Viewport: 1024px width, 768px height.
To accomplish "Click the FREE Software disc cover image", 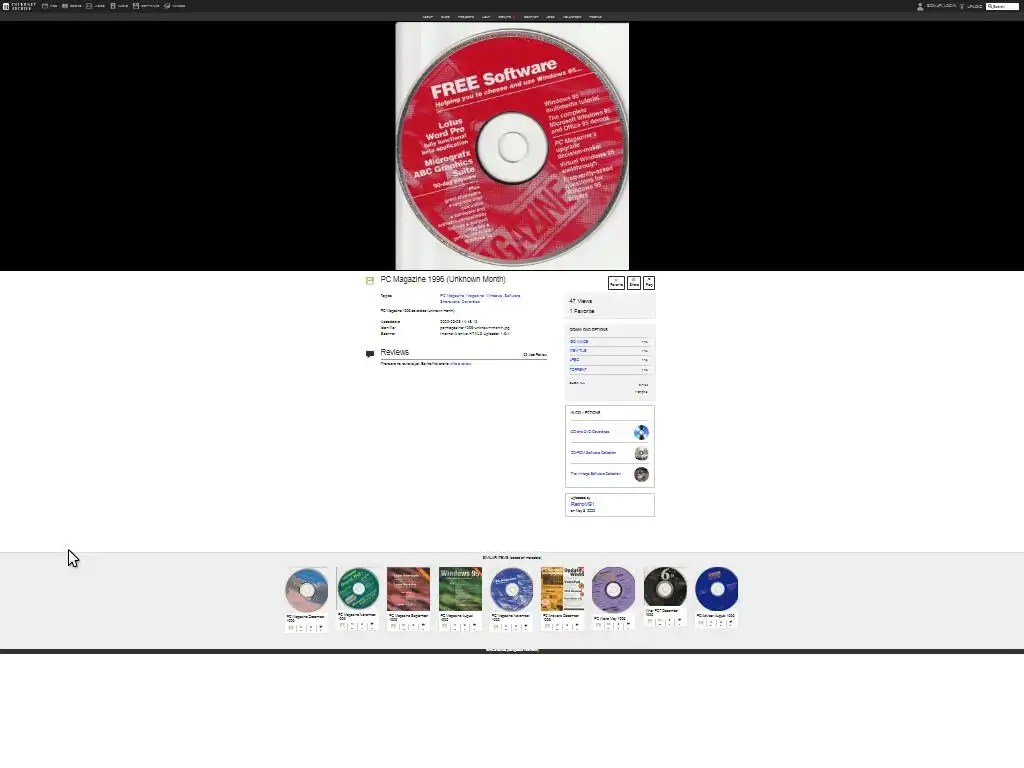I will (x=512, y=146).
